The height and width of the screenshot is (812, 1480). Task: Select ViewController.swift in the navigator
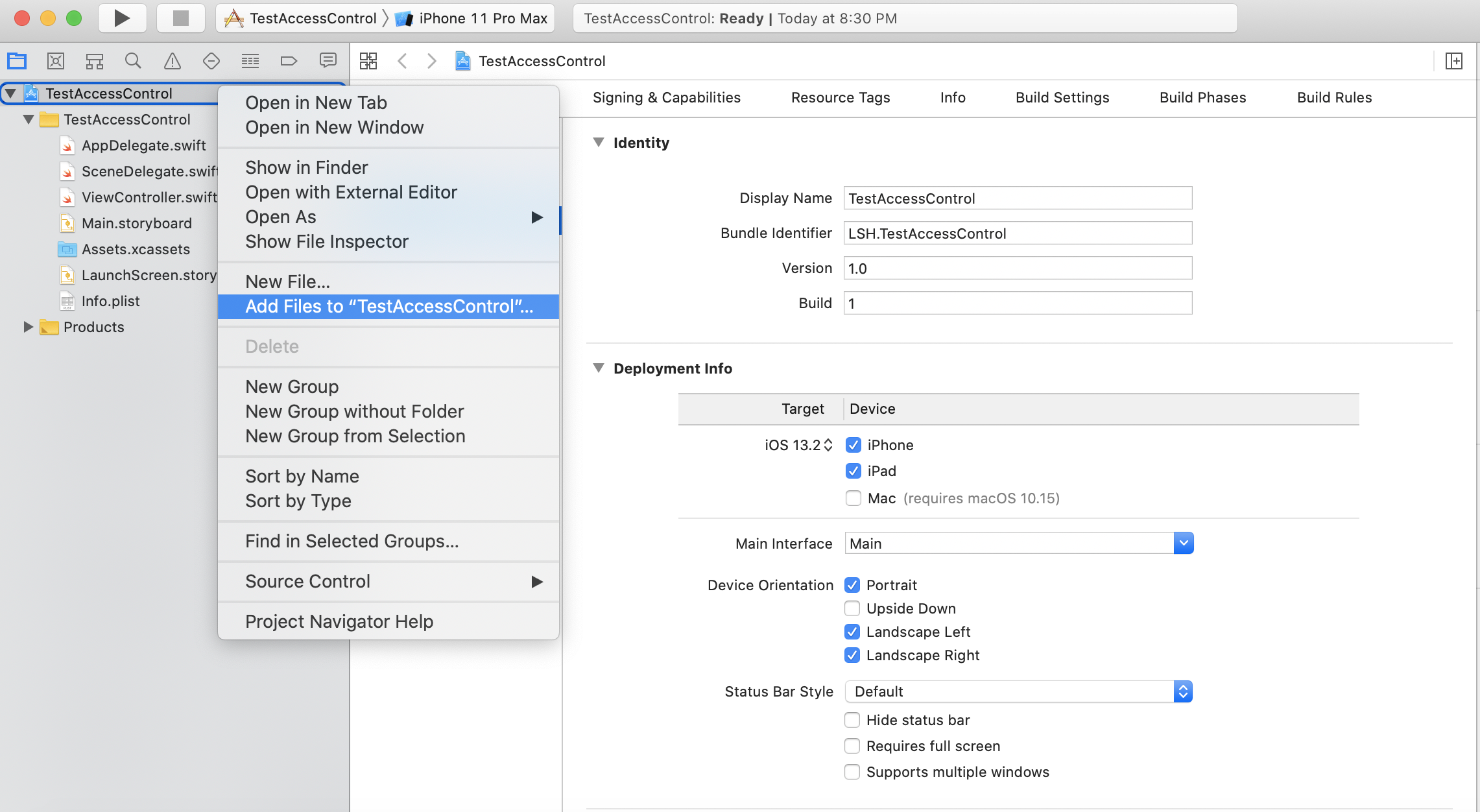149,197
